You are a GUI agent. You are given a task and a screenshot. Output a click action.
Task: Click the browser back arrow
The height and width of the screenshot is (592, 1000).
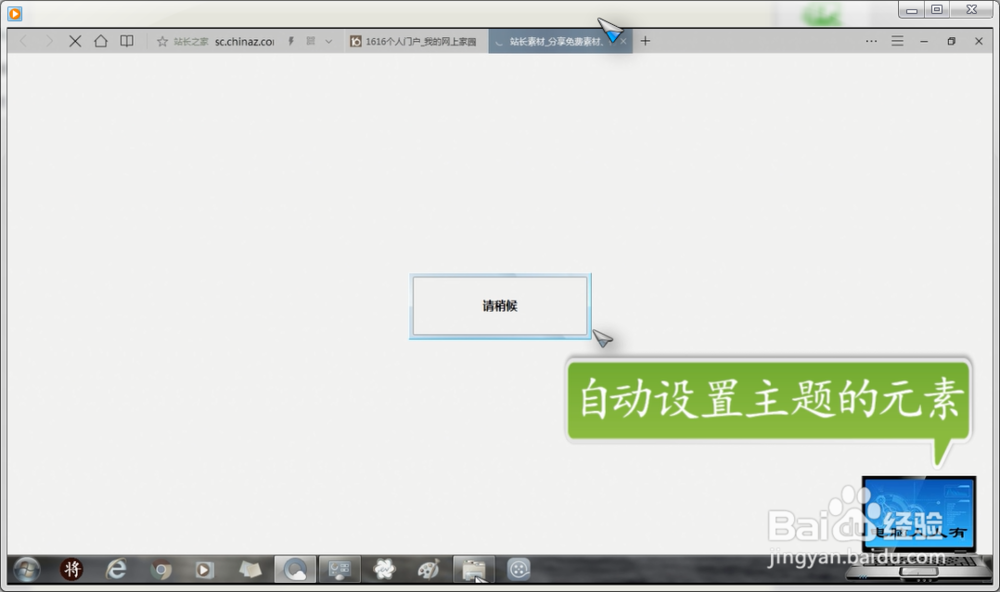click(24, 41)
